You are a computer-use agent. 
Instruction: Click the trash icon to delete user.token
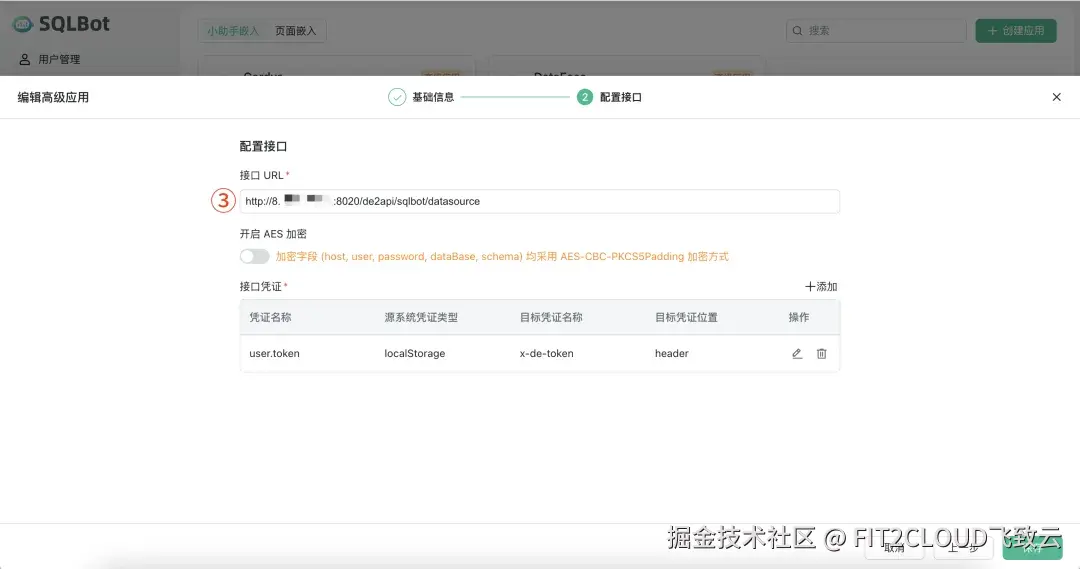point(822,353)
